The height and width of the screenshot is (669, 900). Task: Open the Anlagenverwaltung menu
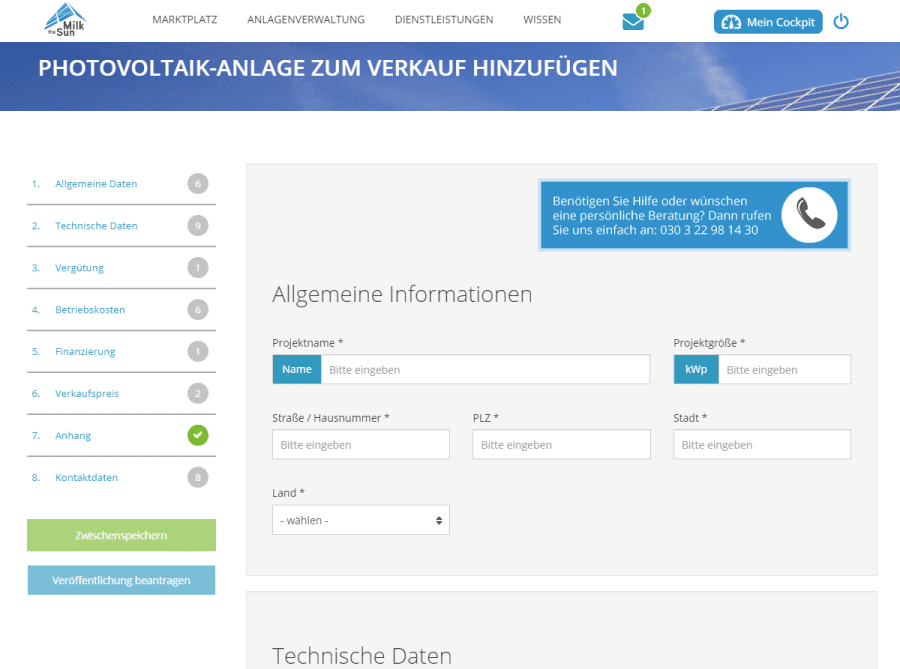pos(306,20)
